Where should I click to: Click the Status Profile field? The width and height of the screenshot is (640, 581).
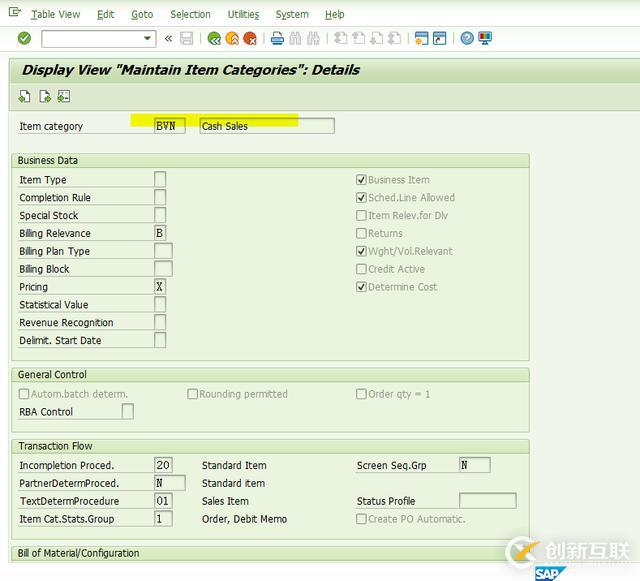[488, 501]
